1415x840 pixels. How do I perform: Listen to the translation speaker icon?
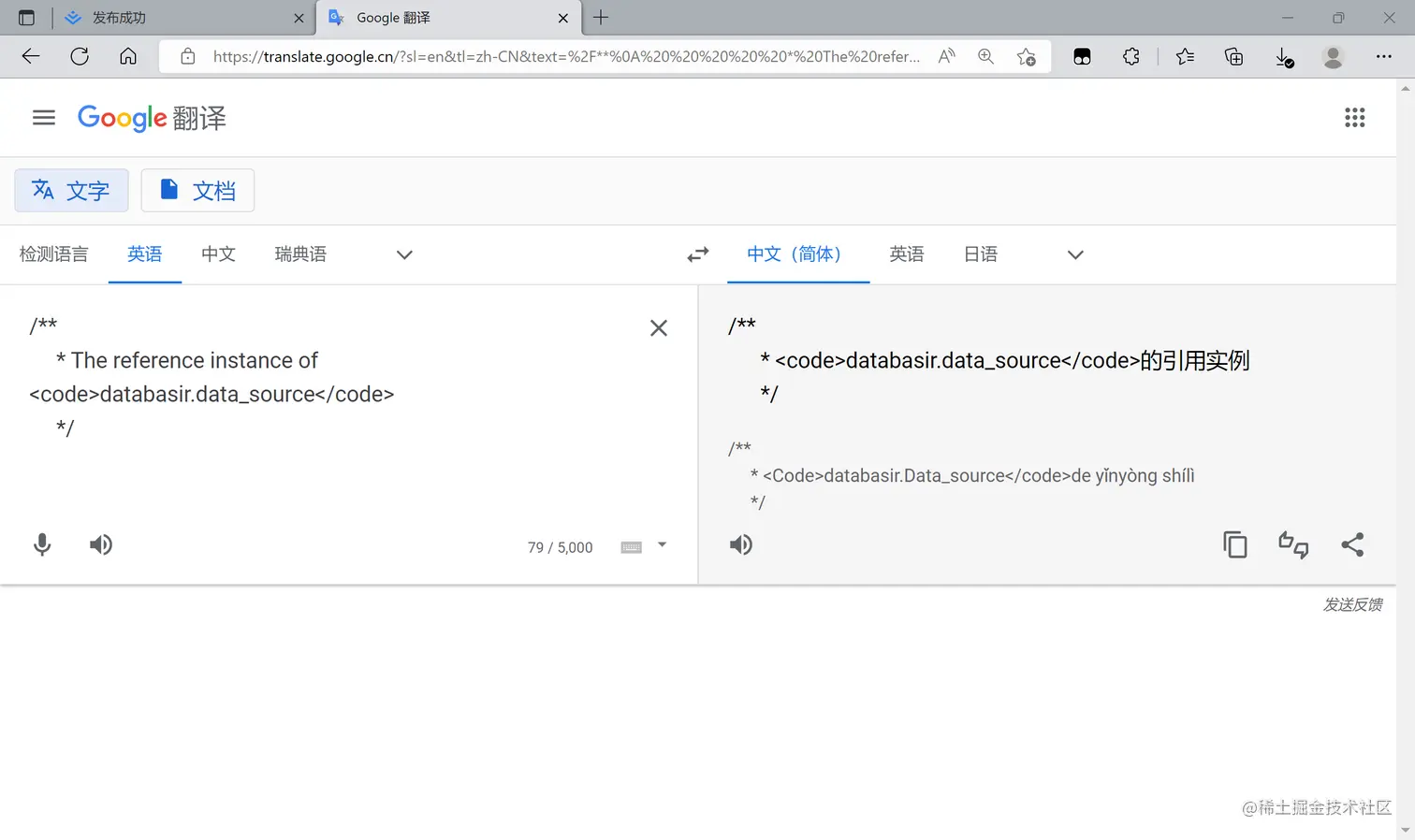pos(741,544)
